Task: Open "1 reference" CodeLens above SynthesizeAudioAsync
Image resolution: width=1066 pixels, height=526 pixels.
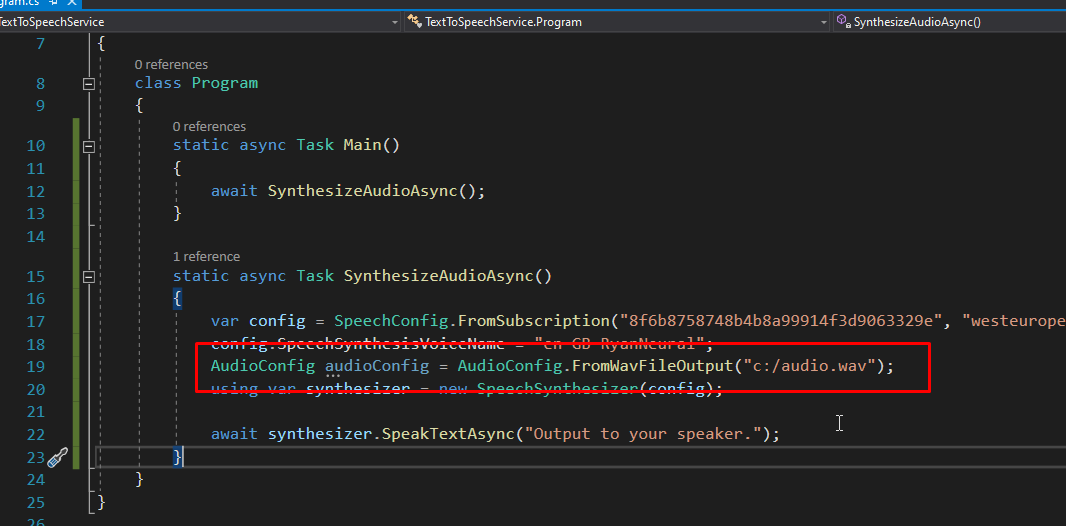Action: click(206, 256)
